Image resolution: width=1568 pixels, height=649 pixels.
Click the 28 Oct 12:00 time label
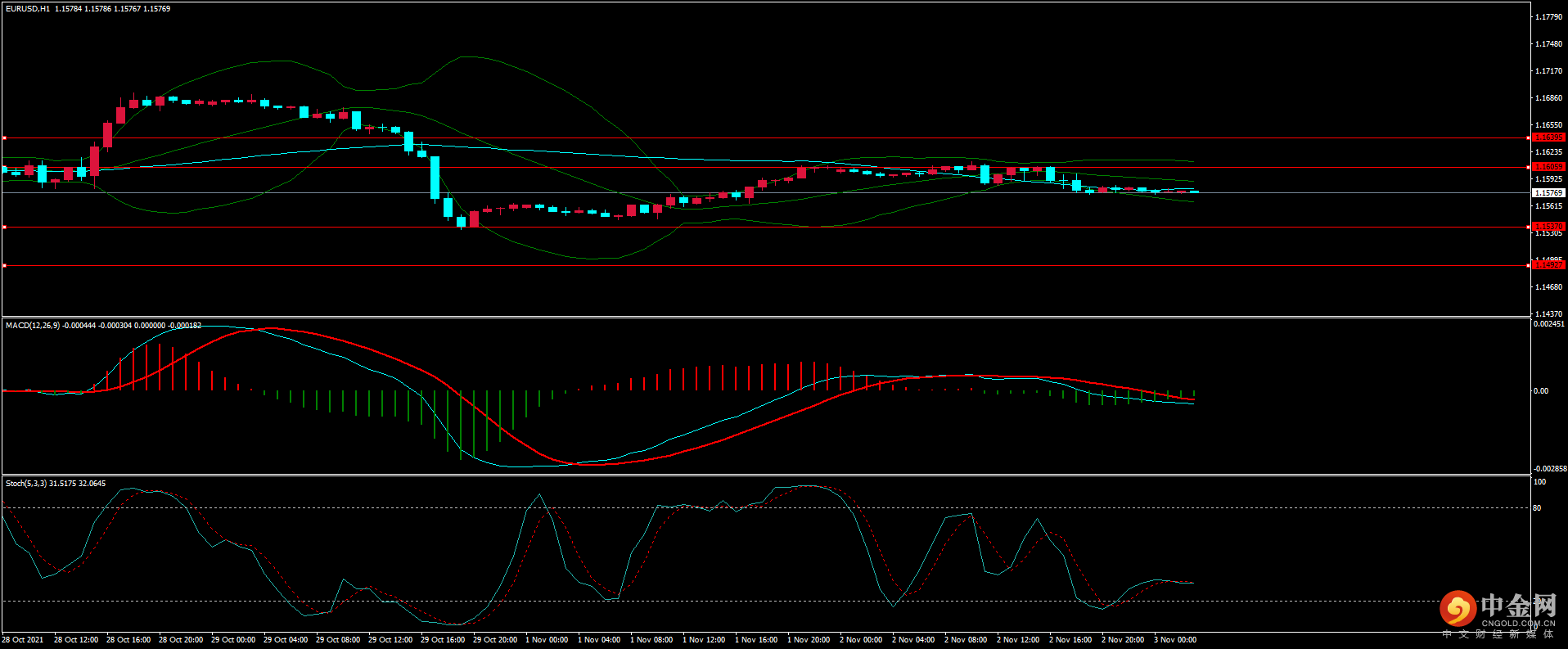[x=76, y=640]
